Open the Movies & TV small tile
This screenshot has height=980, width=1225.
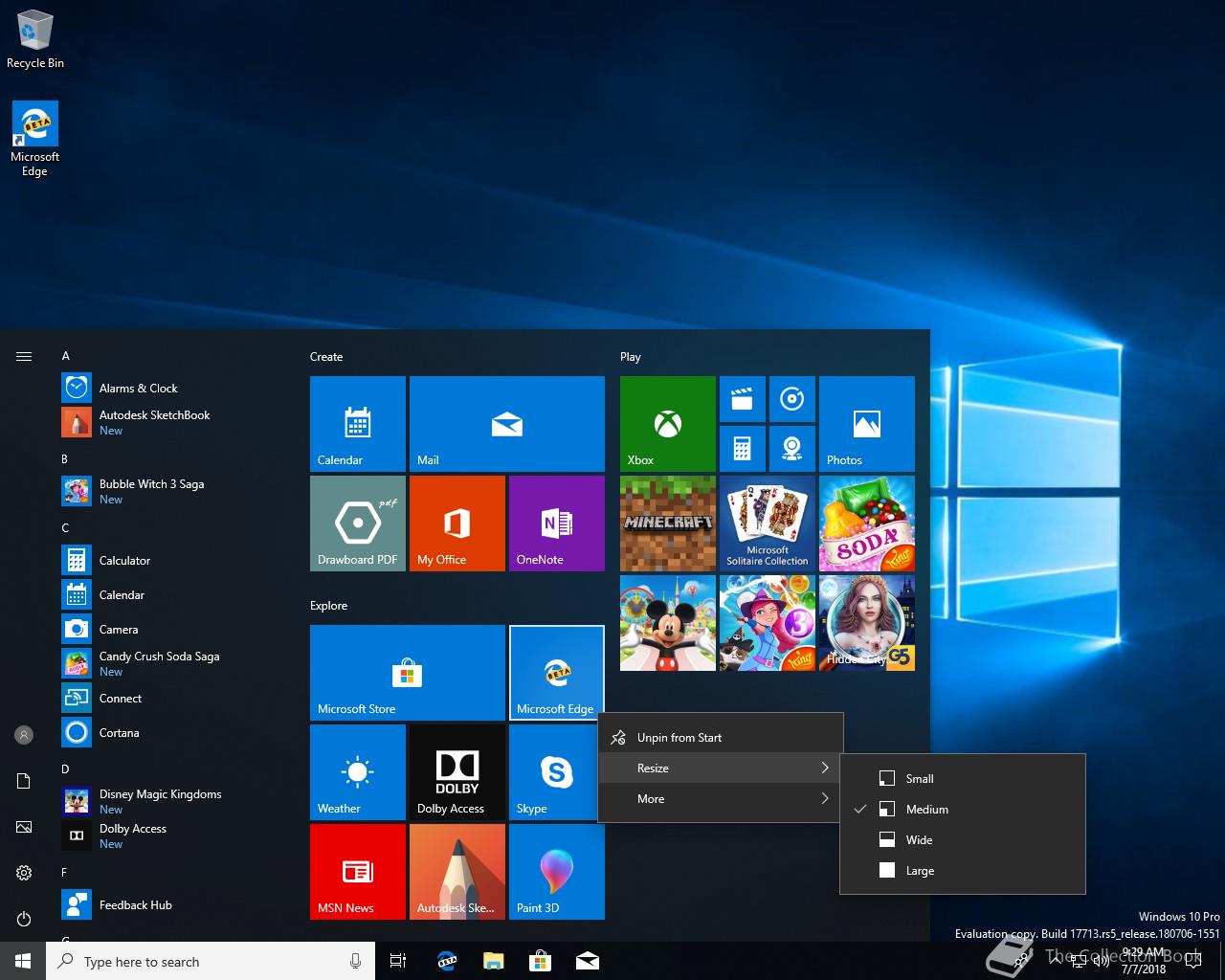(x=743, y=399)
